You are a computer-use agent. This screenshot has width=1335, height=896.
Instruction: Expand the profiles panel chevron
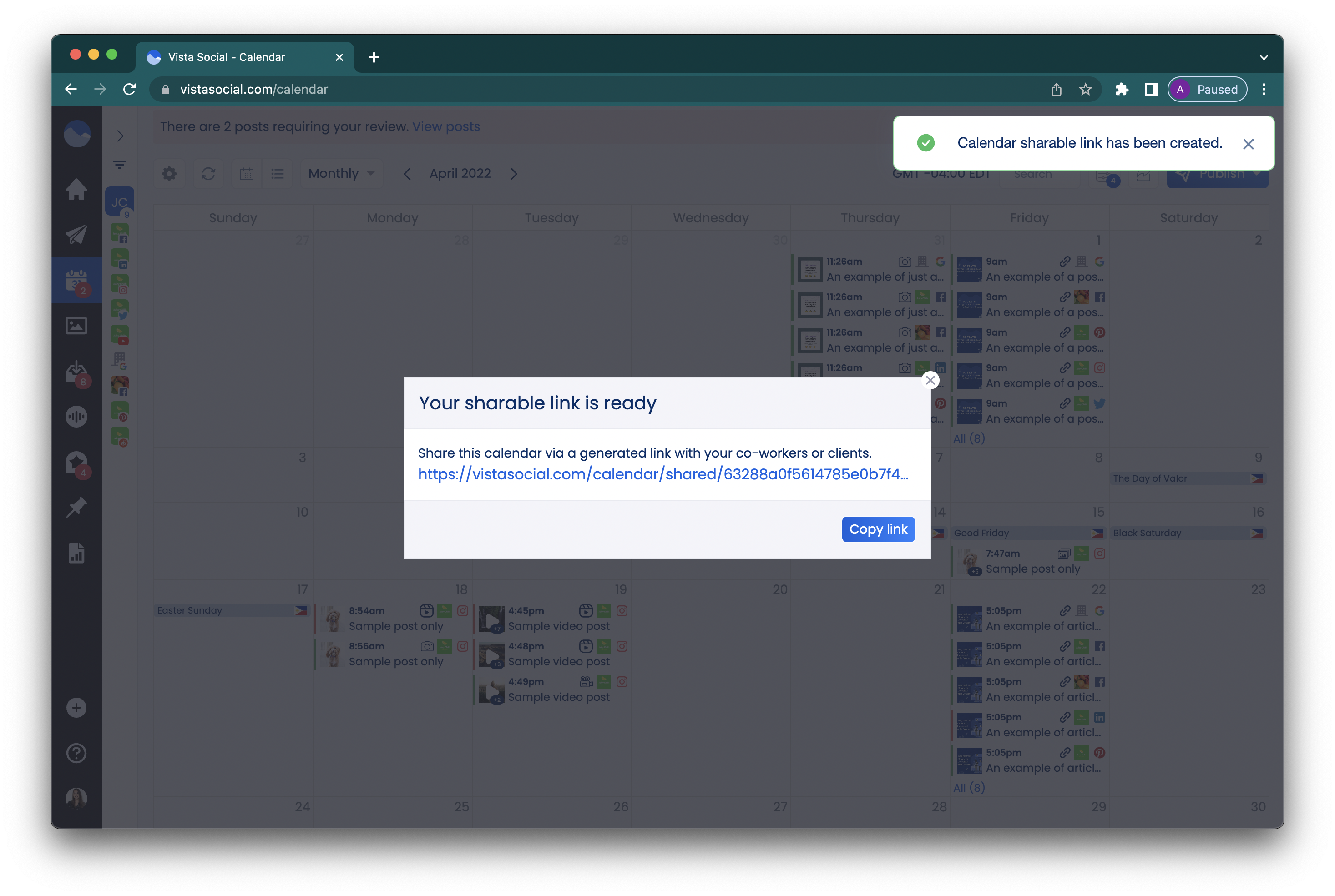[120, 136]
